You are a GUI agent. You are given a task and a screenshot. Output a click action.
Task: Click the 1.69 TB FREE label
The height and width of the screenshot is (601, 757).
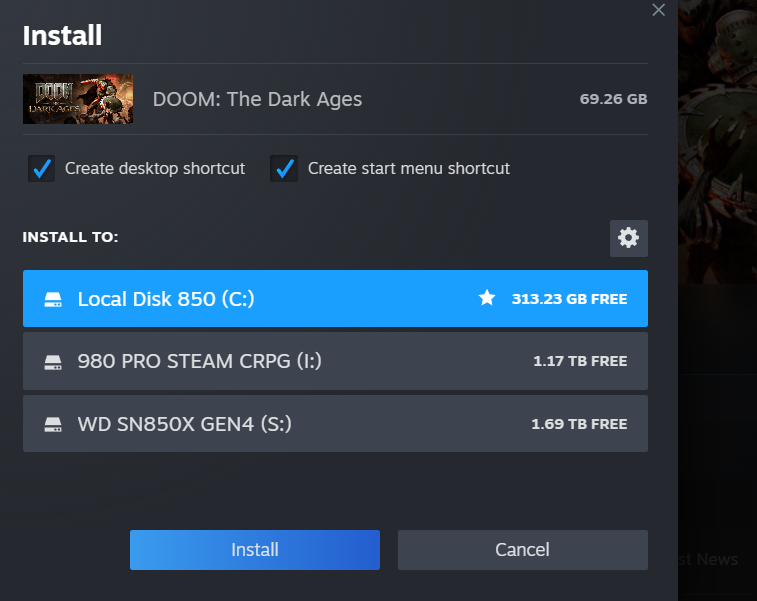(579, 424)
